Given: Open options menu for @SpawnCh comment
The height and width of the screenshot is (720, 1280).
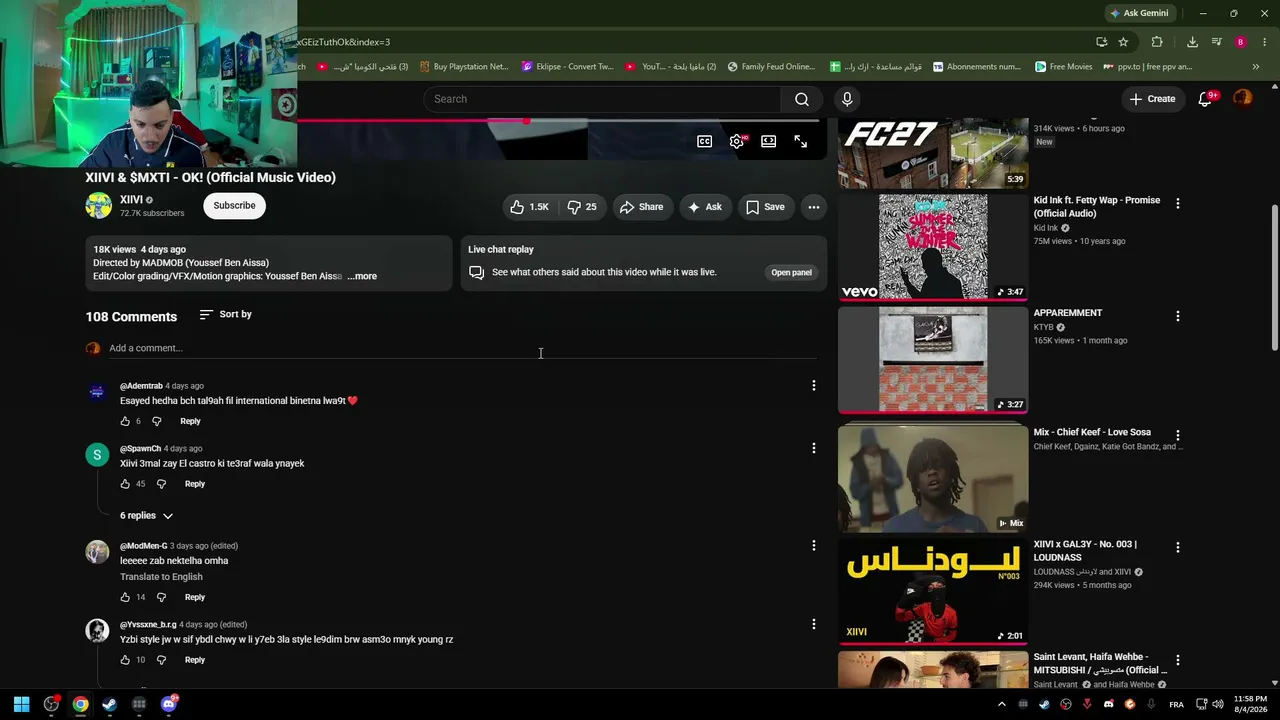Looking at the screenshot, I should [x=814, y=448].
